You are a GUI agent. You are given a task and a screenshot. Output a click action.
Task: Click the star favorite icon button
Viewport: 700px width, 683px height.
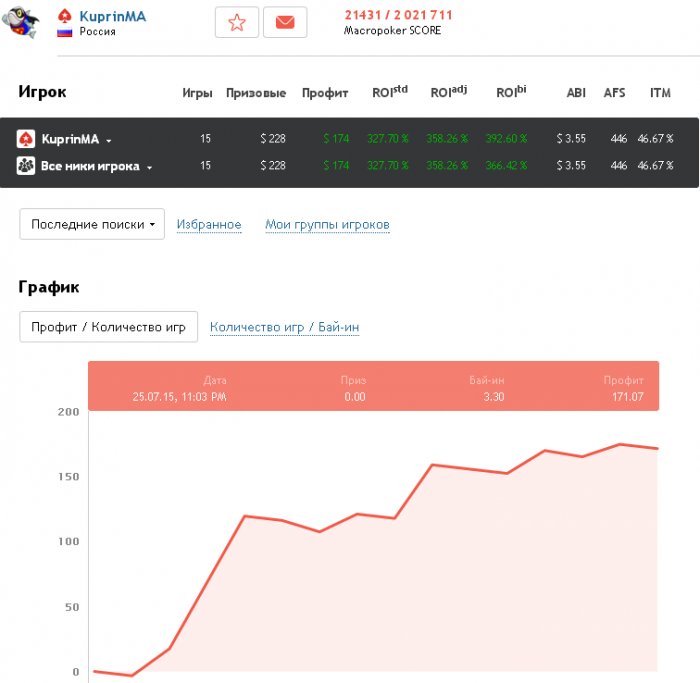[x=237, y=22]
